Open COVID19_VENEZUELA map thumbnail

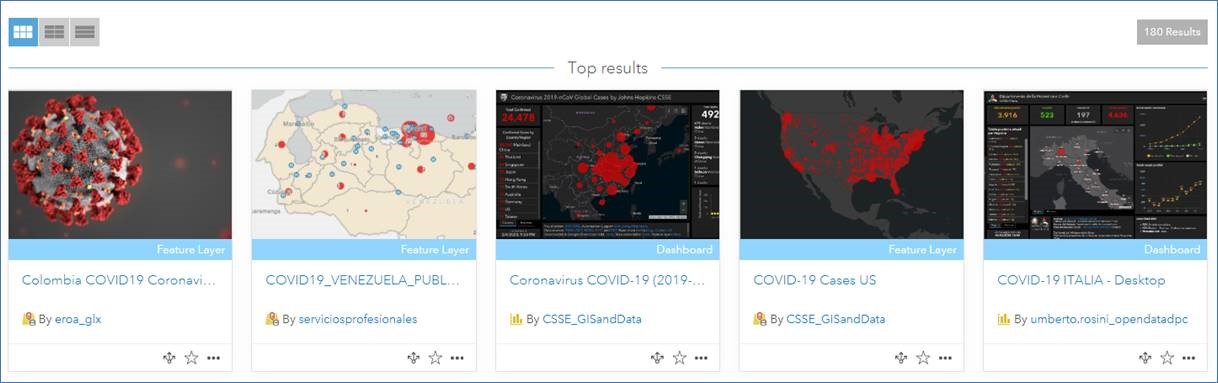364,165
